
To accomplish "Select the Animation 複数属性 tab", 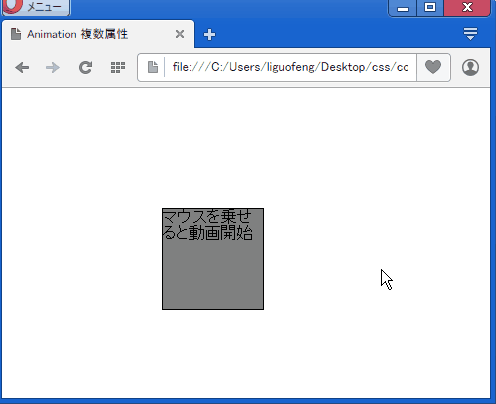I will [98, 34].
